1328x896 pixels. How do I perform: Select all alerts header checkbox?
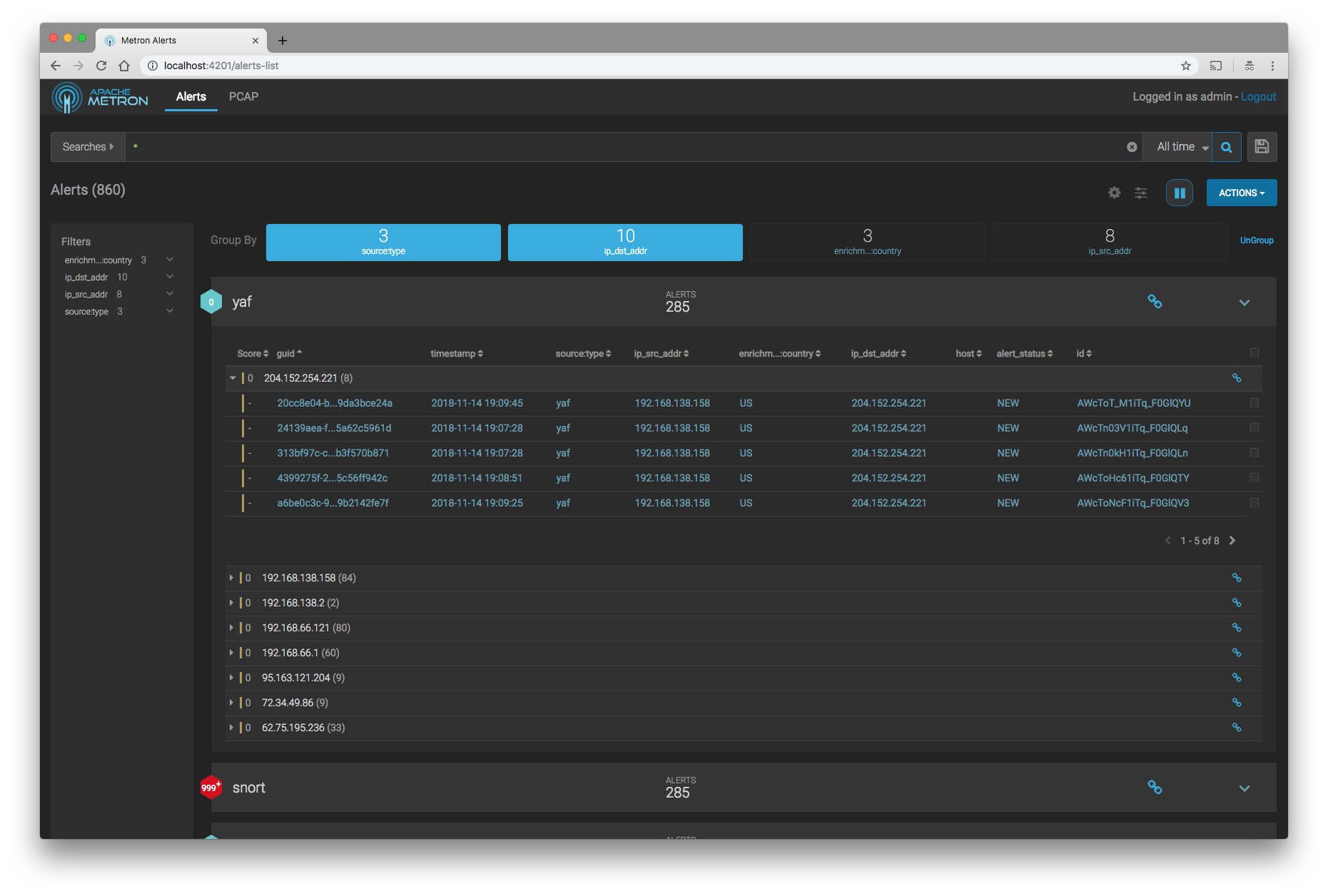(1254, 352)
